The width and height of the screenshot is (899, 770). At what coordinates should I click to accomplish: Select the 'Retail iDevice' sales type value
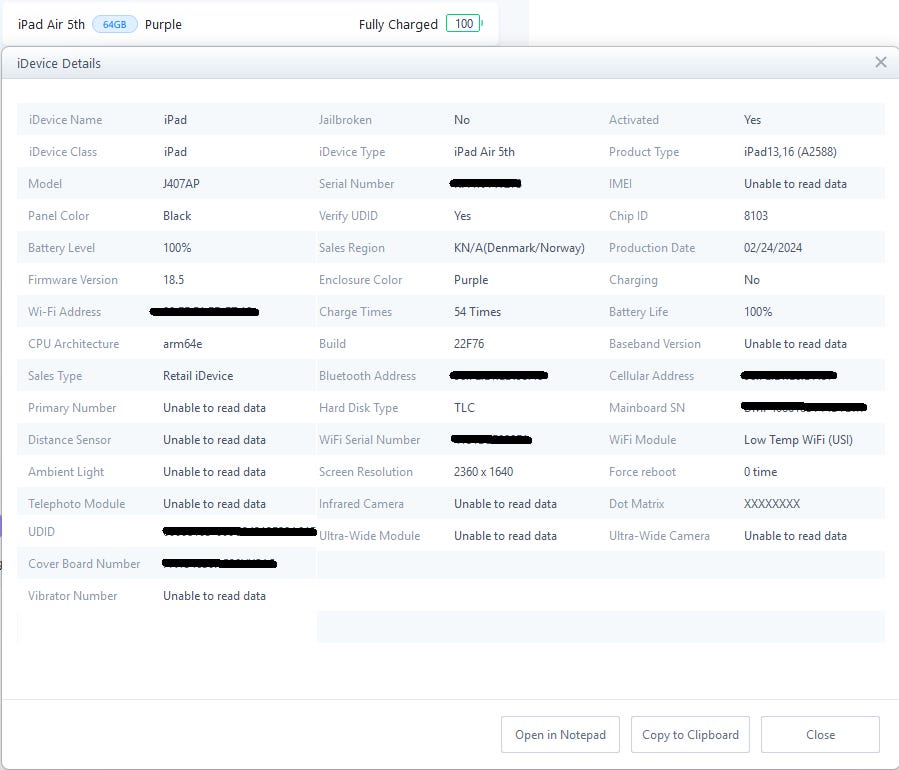198,376
